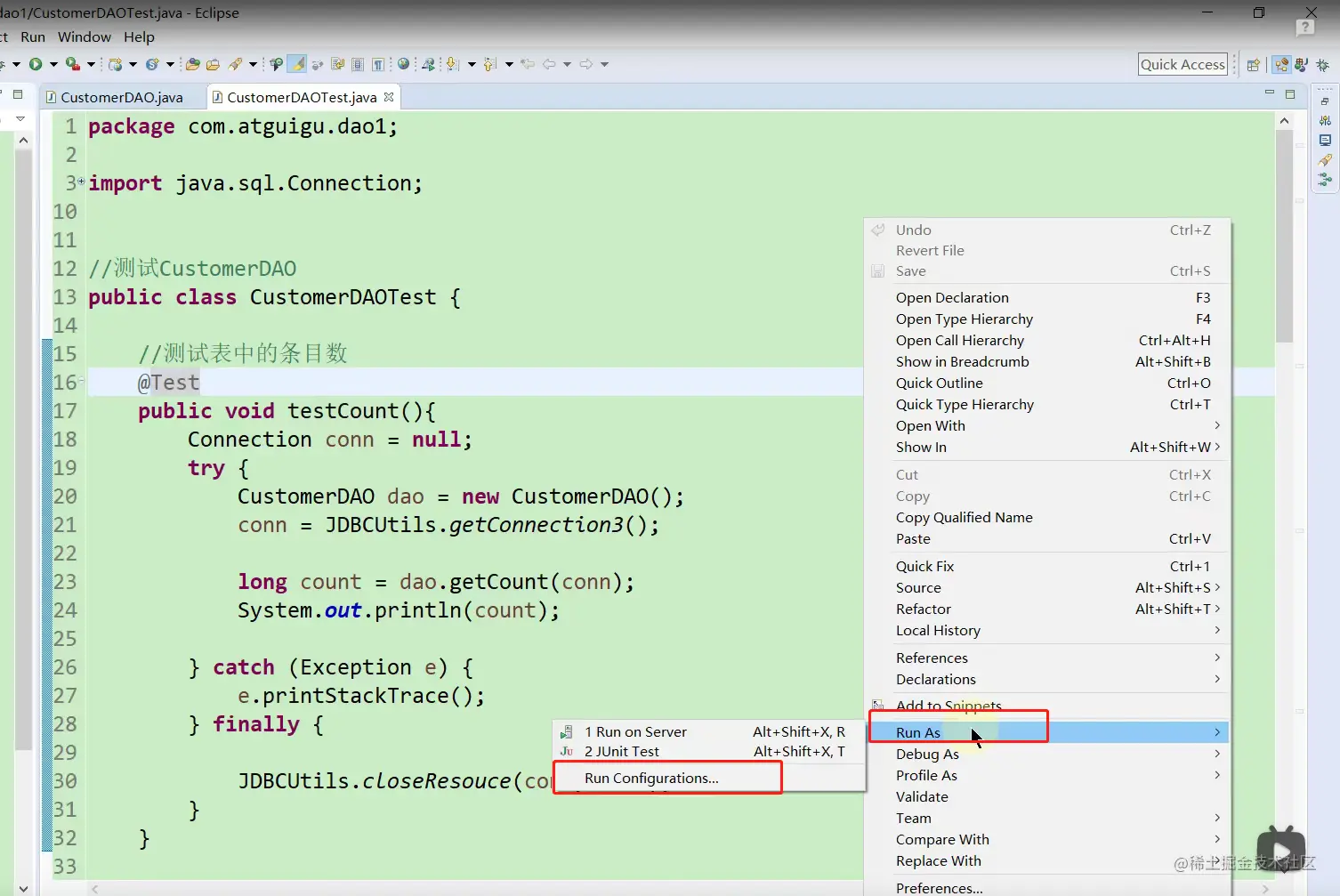Open the Next Annotation dropdown arrow
Screen dimensions: 1340x896
point(472,64)
